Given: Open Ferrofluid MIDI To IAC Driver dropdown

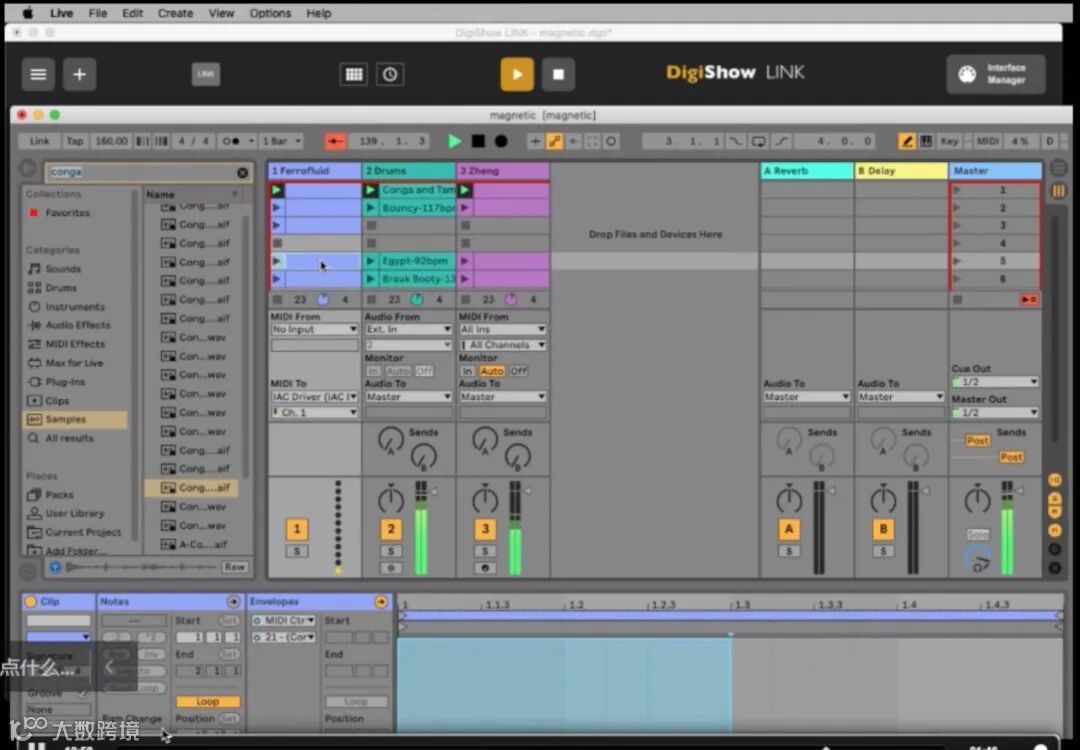Looking at the screenshot, I should (314, 397).
